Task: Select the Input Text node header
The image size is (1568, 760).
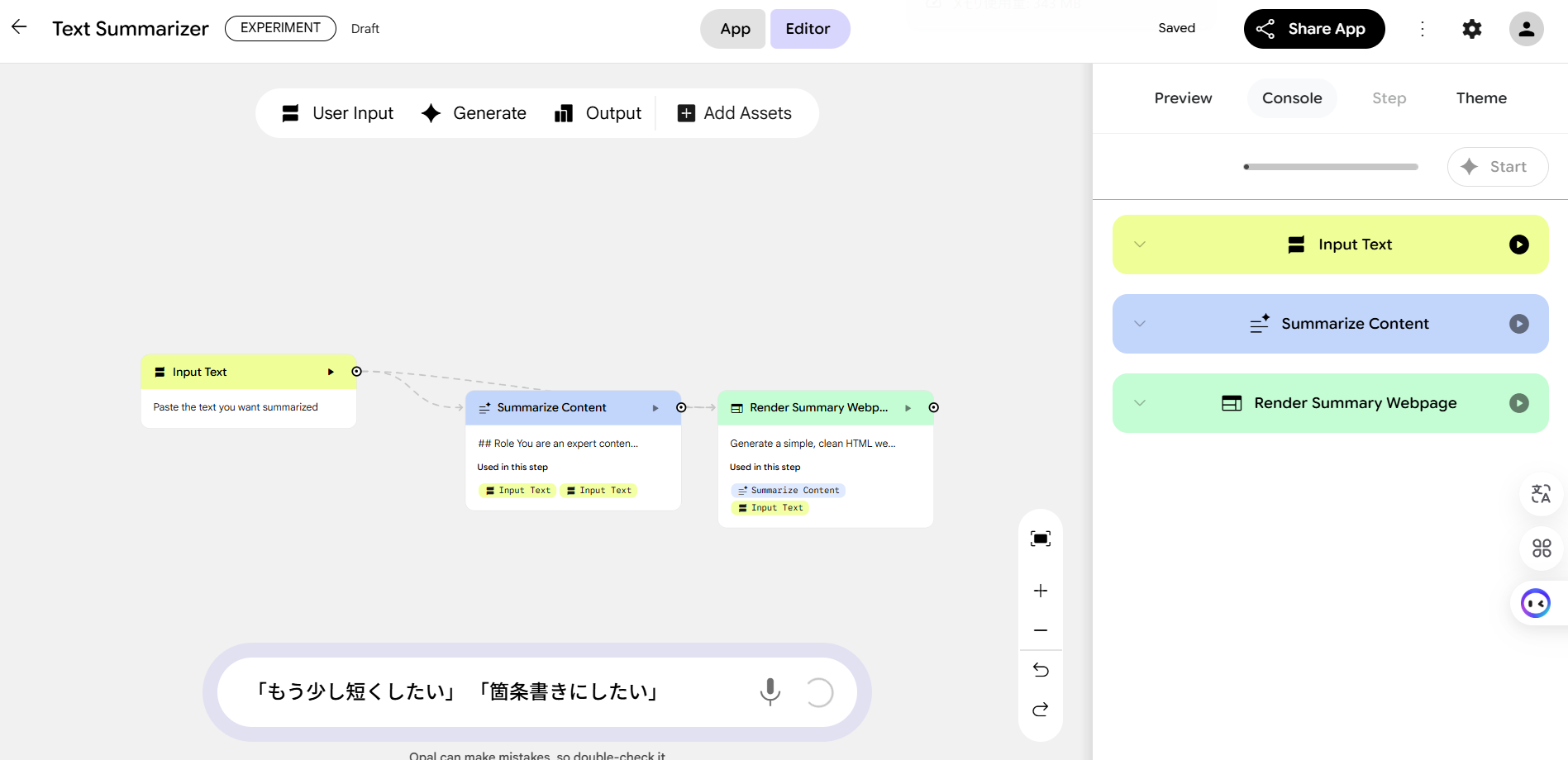Action: point(249,372)
